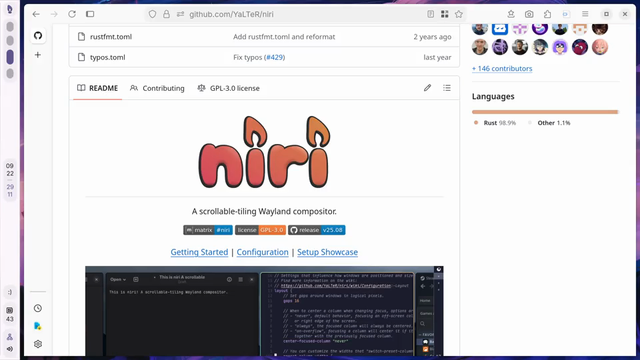Go back with the browser back arrow

[x=36, y=14]
